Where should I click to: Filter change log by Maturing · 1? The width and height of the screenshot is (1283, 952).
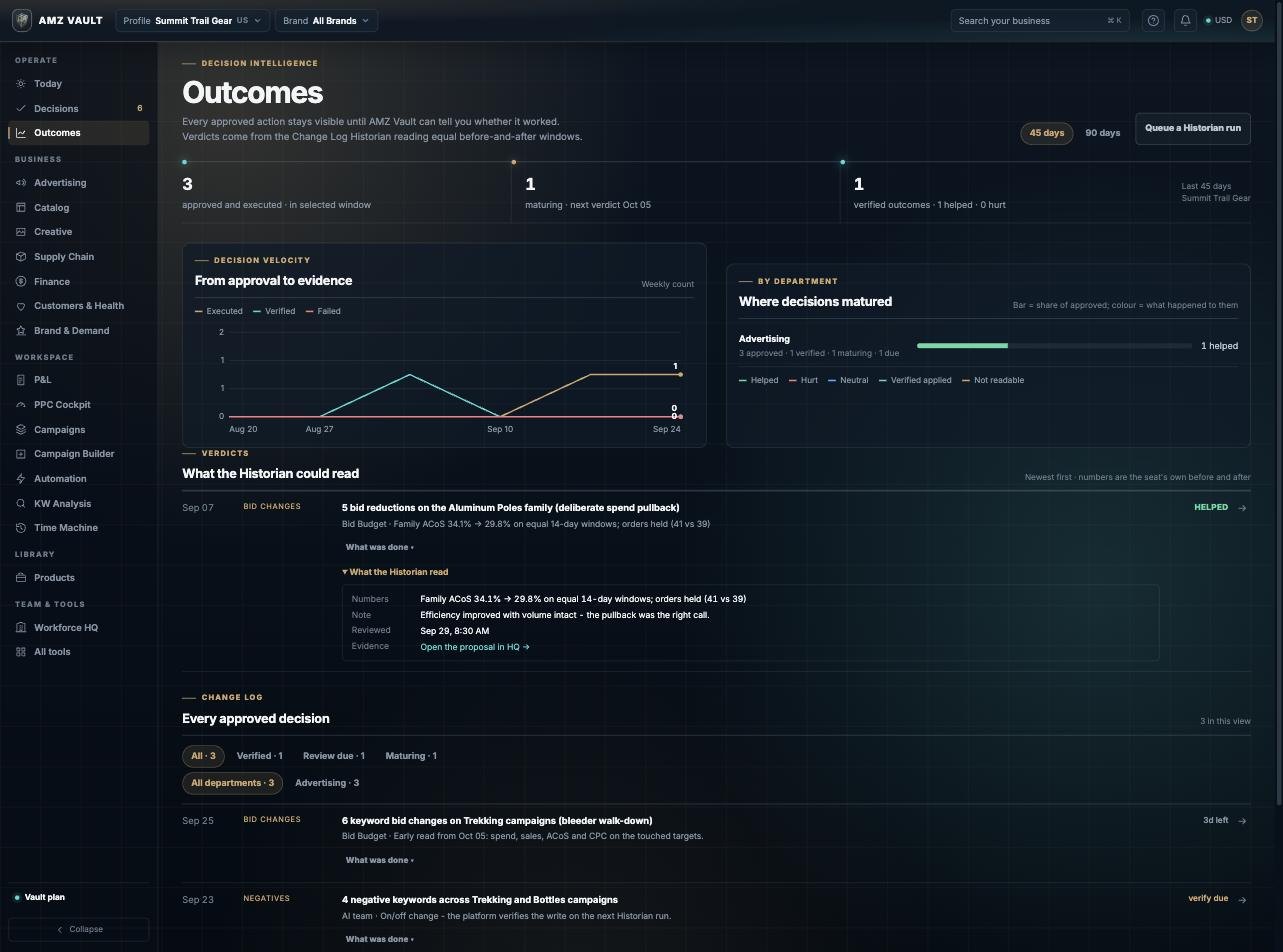[x=410, y=756]
